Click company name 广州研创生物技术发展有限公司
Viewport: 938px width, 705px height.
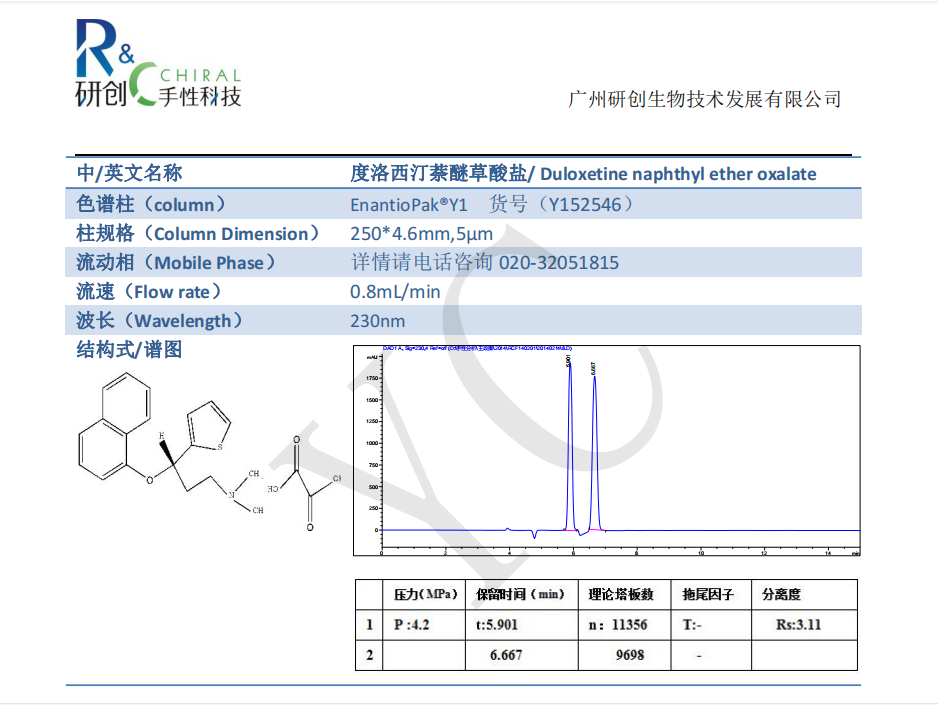pos(705,99)
